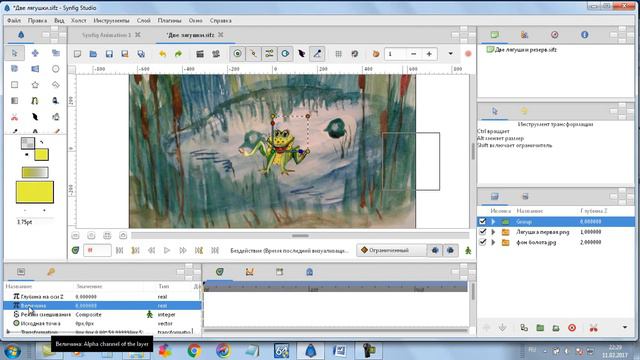This screenshot has width=640, height=360.
Task: Expand the Group layer
Action: click(x=493, y=222)
